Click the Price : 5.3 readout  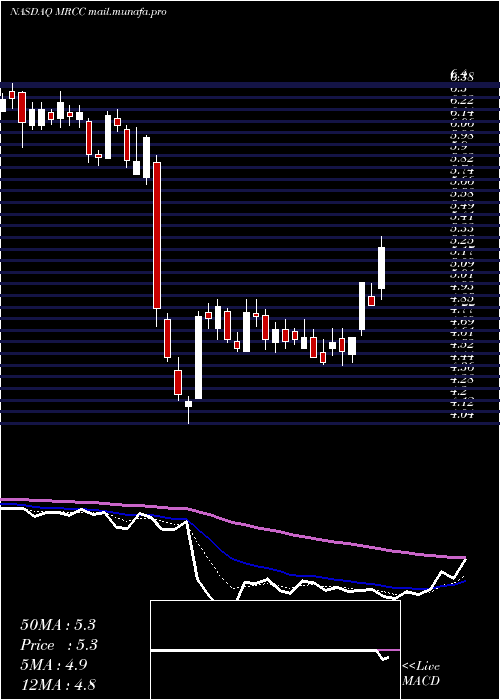point(59,645)
